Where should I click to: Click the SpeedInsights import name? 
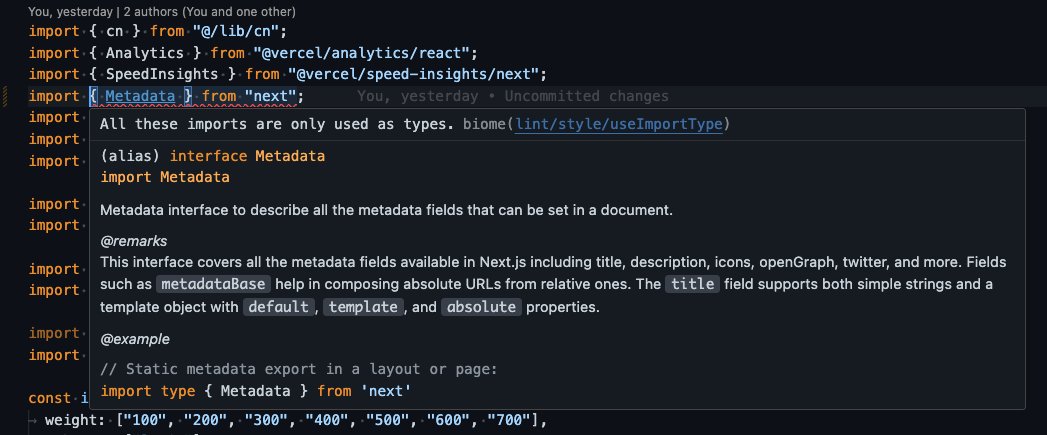point(162,74)
